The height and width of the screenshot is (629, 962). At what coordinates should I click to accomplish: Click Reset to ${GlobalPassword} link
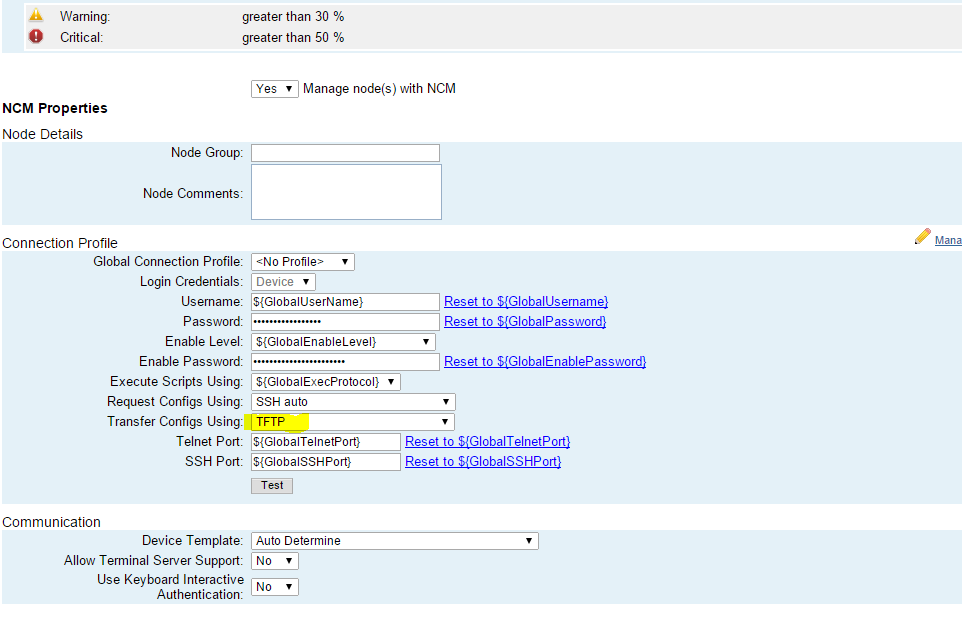pos(525,322)
